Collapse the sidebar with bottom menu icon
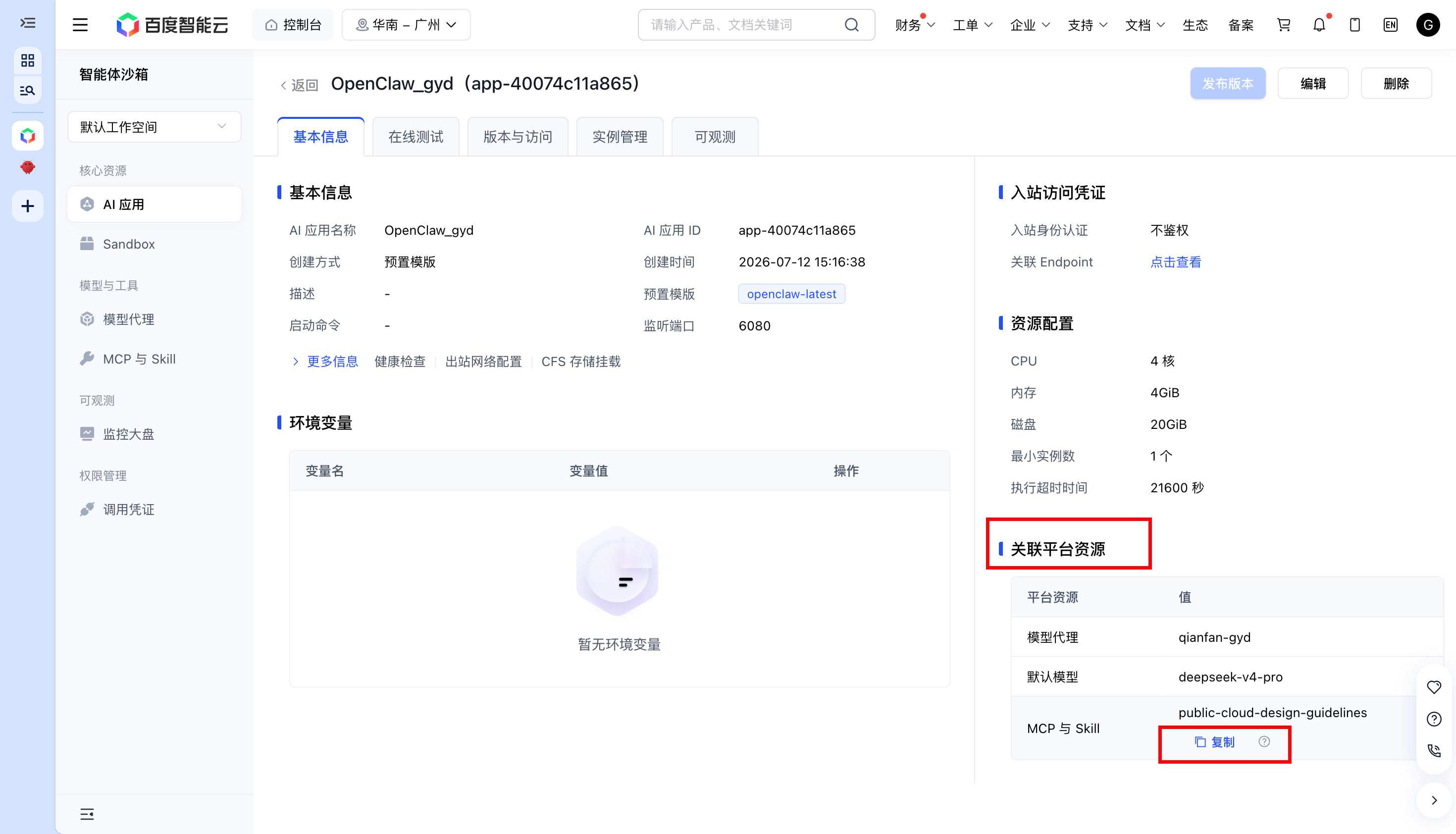1456x834 pixels. pos(87,814)
